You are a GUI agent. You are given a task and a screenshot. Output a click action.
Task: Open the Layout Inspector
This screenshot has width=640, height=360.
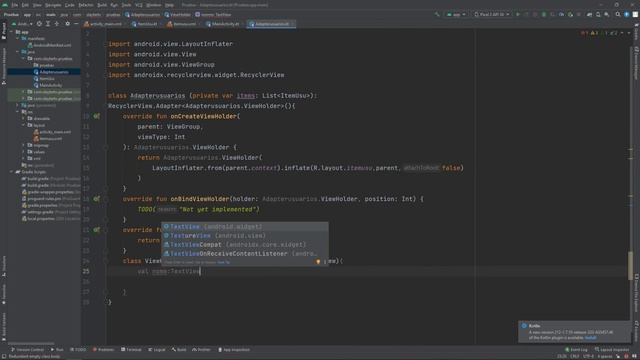point(612,350)
